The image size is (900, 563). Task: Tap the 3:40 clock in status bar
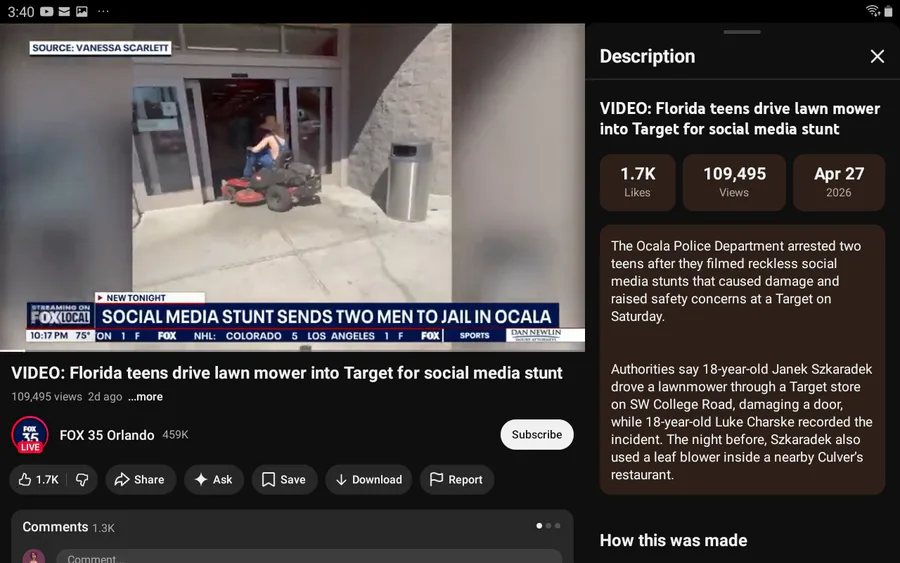point(21,11)
